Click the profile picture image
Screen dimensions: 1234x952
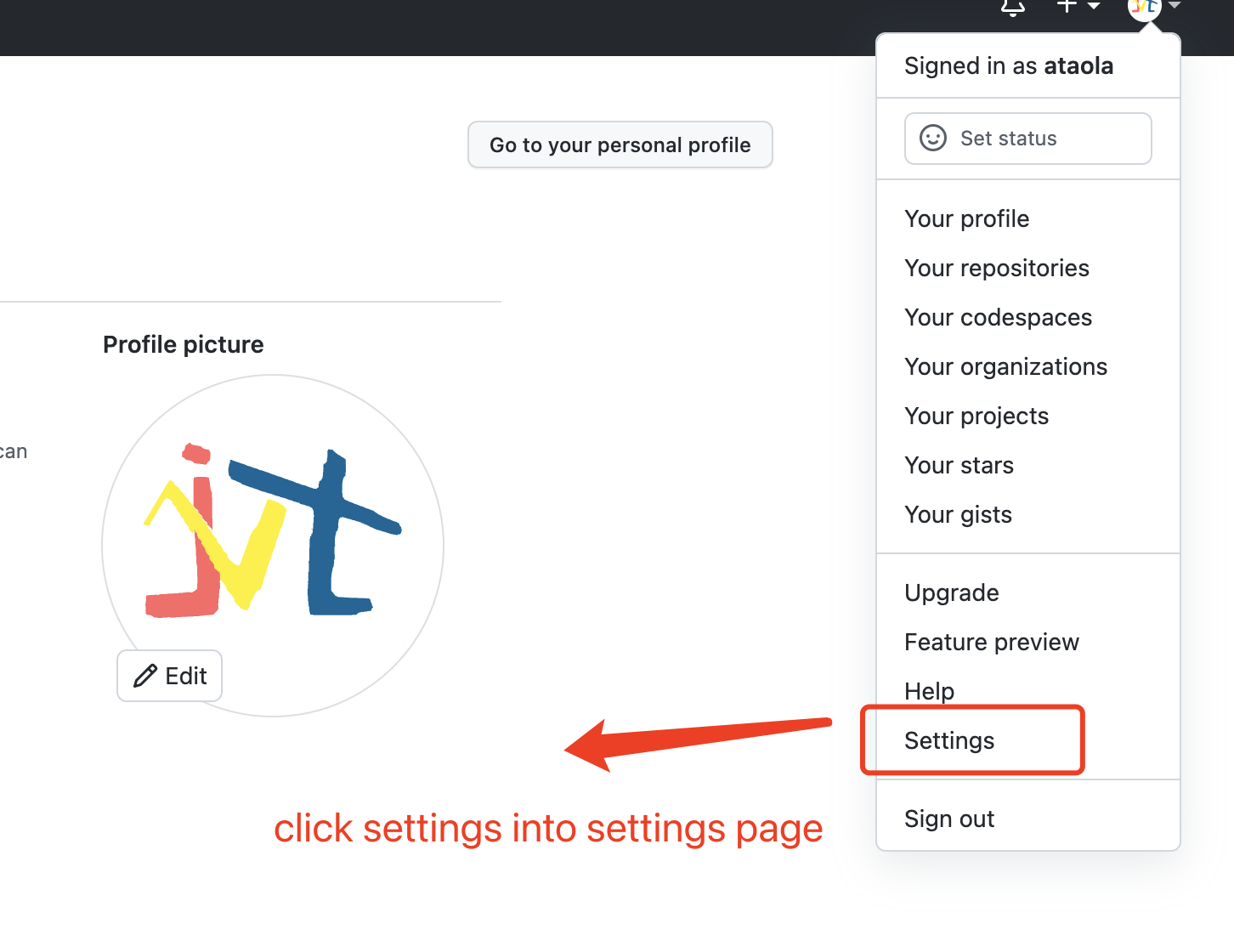273,546
